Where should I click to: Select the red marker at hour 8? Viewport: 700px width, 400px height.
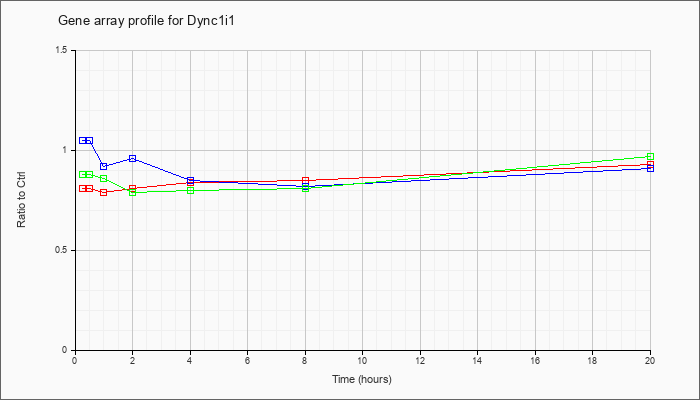pyautogui.click(x=305, y=180)
